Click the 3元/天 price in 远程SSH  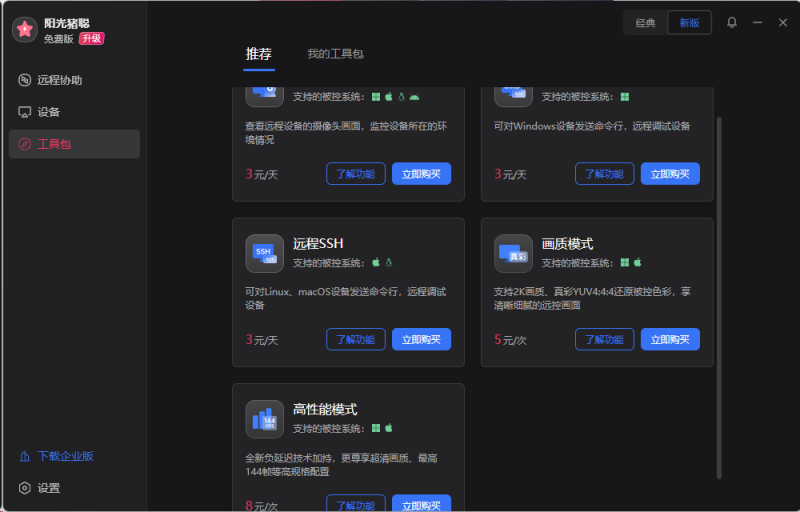tap(261, 340)
